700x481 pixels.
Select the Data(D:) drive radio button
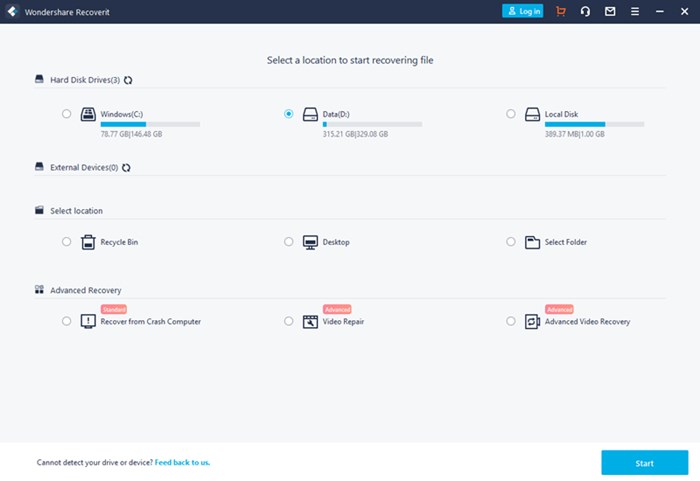[289, 114]
